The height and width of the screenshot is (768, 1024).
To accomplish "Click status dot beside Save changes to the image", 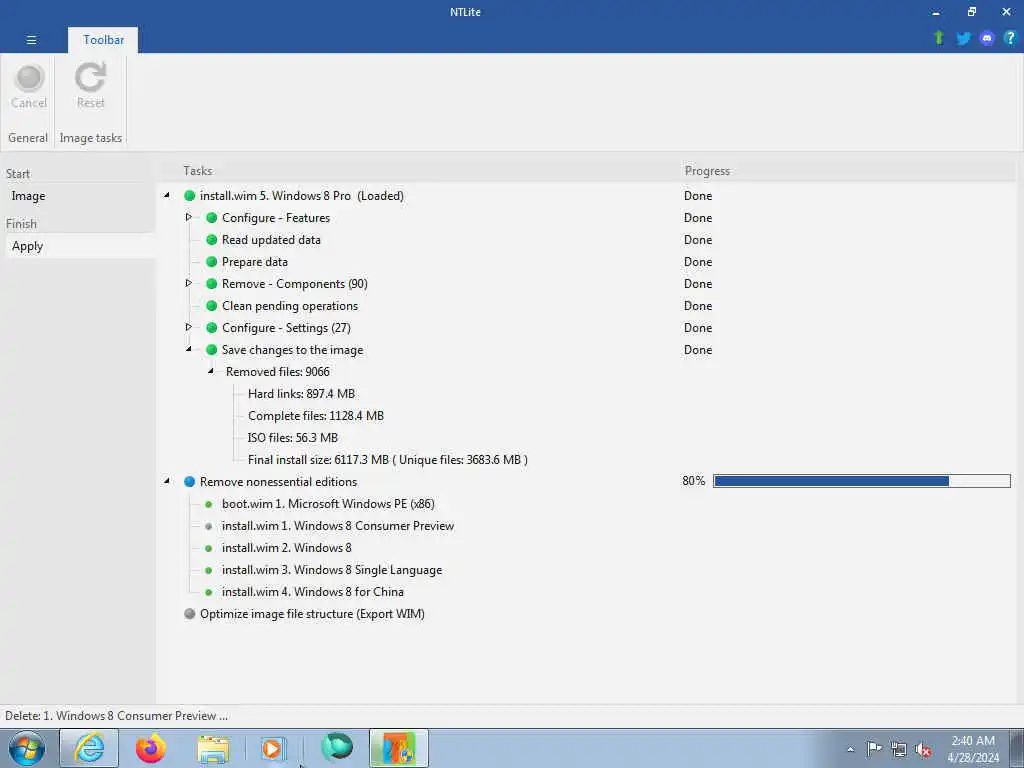I will point(212,349).
